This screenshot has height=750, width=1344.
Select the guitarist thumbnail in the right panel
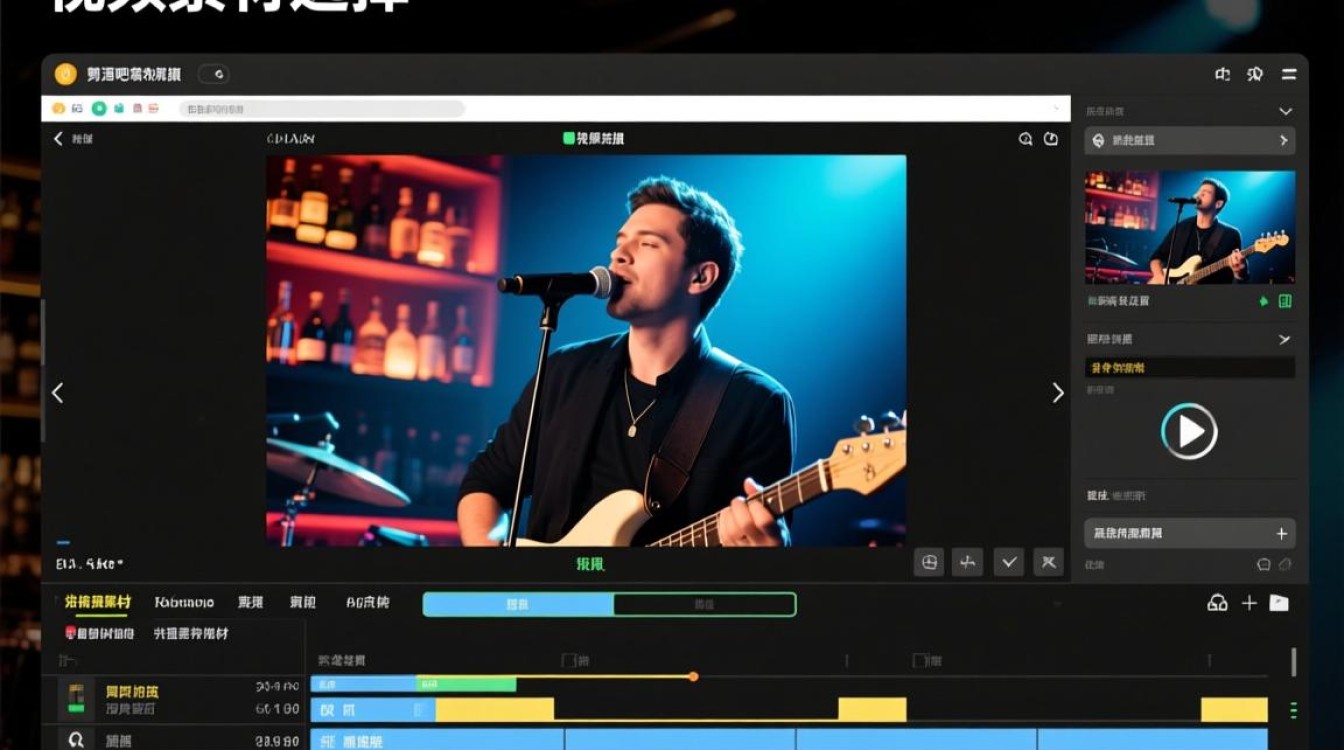[1190, 227]
